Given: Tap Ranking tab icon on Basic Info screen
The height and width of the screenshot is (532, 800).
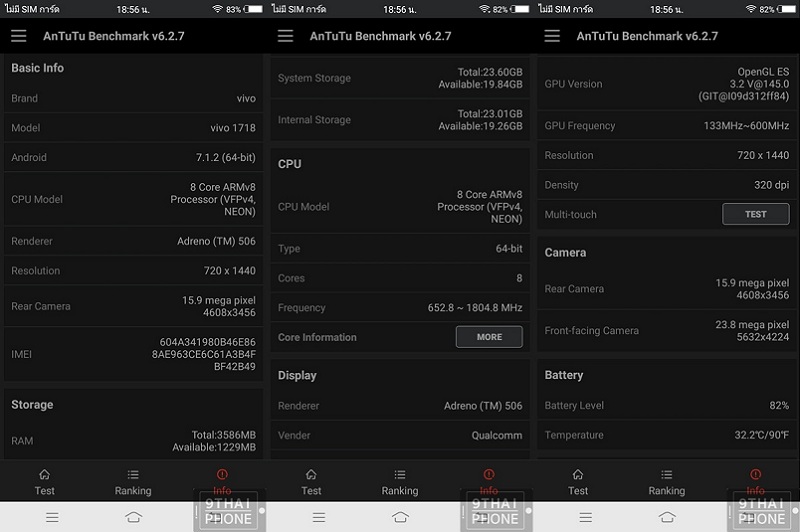Looking at the screenshot, I should coord(133,475).
